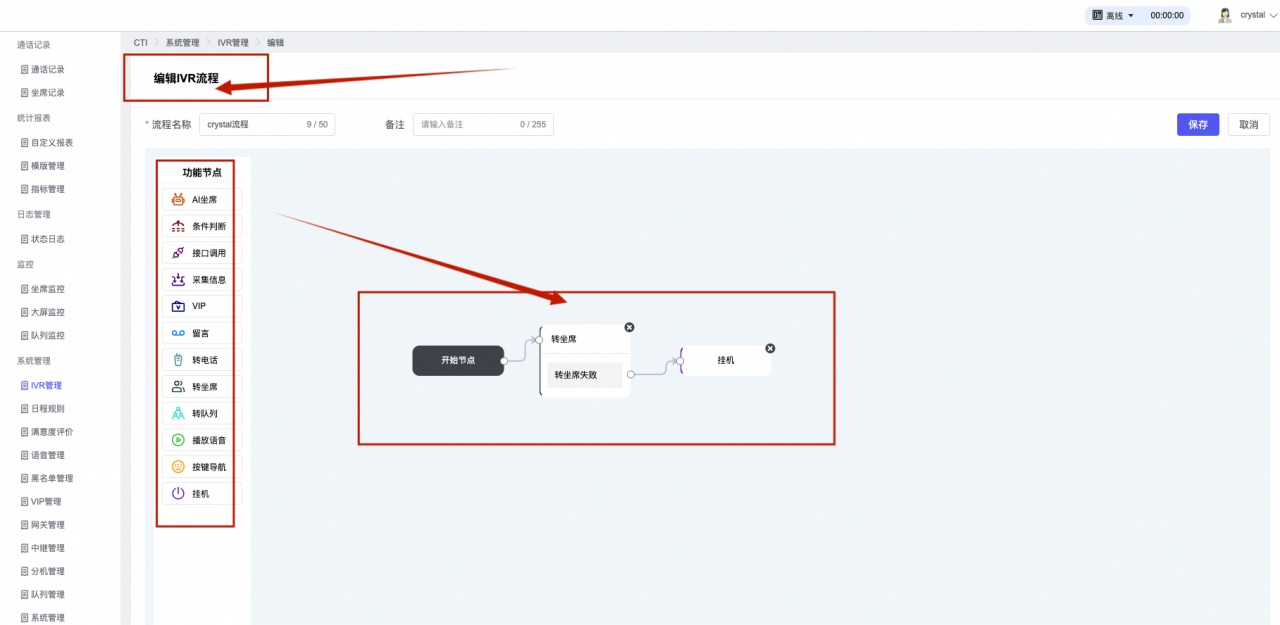Click the 00:00:00 timer text

click(1167, 16)
